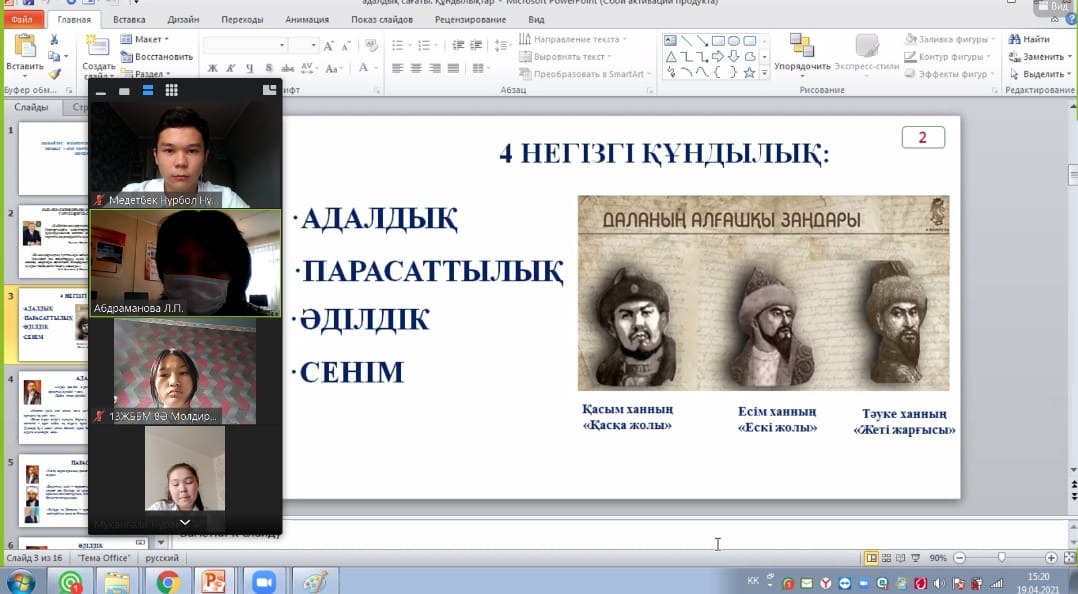Switch Zoom to gallery grid view
This screenshot has width=1078, height=594.
[172, 90]
